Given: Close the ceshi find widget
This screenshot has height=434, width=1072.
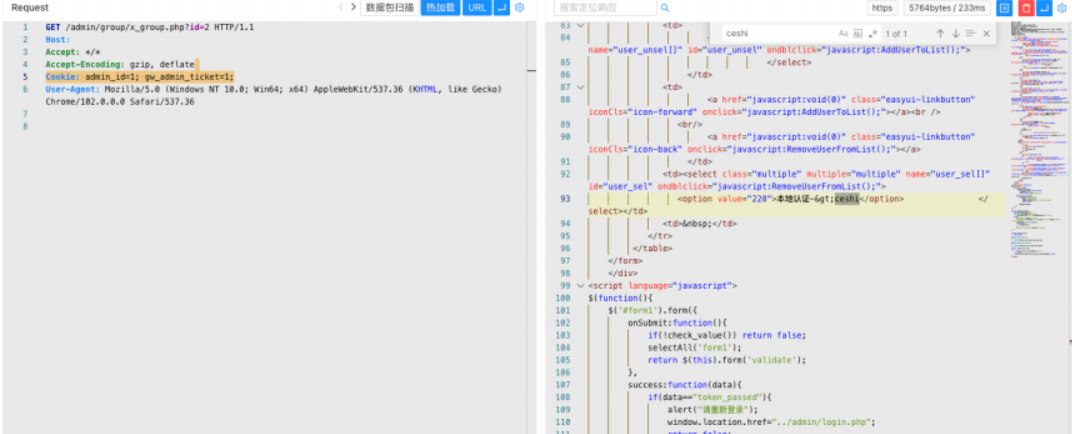Looking at the screenshot, I should 987,34.
